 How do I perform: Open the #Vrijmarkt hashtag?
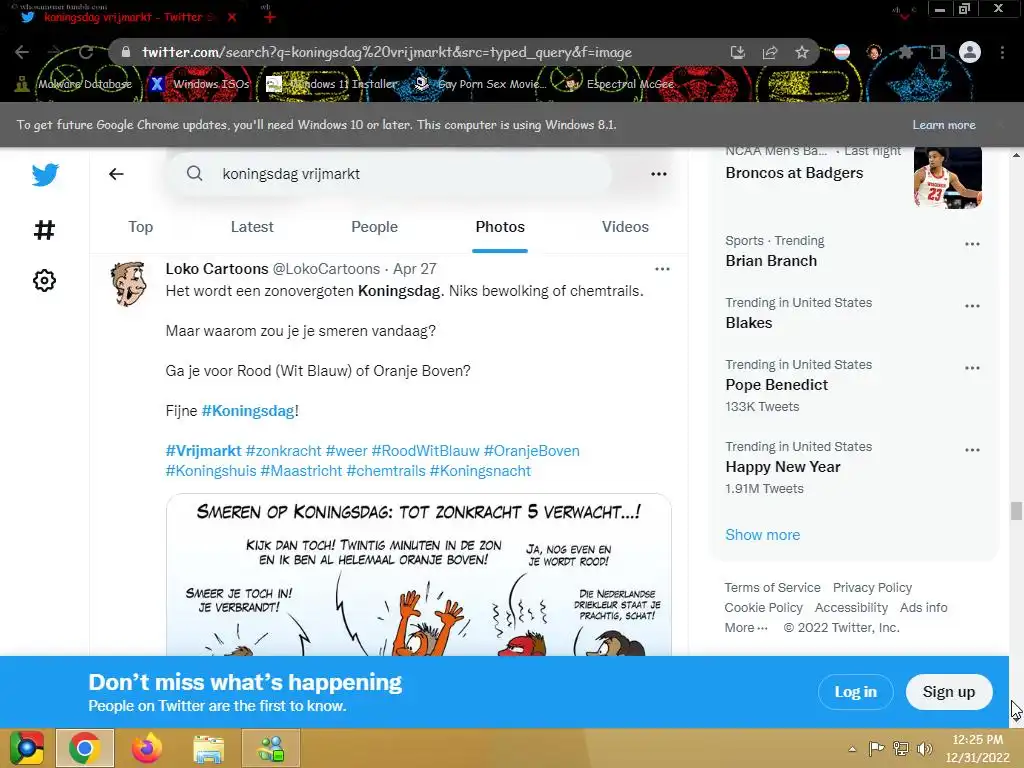[x=203, y=451]
